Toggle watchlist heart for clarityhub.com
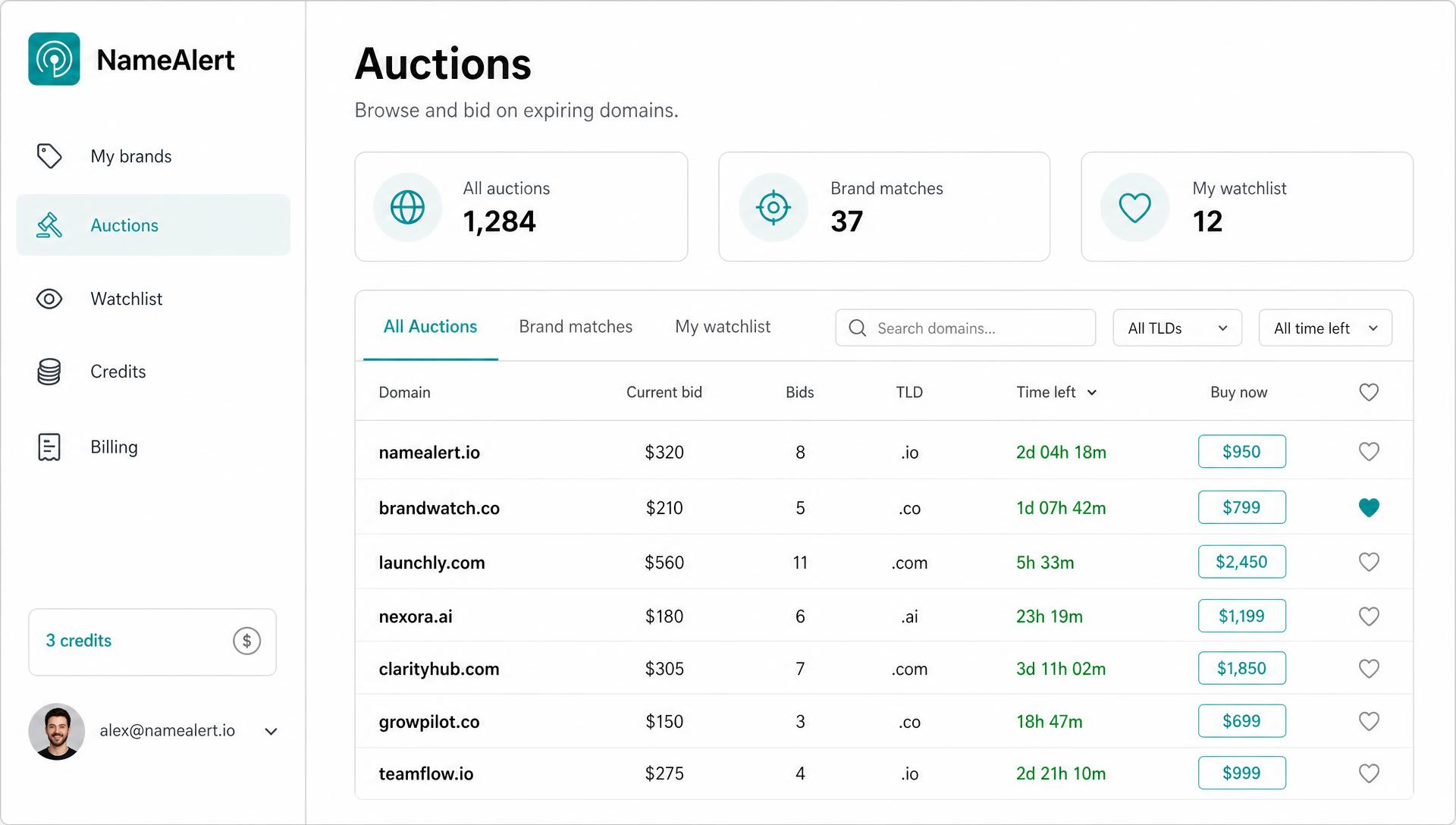This screenshot has width=1456, height=825. [x=1369, y=669]
